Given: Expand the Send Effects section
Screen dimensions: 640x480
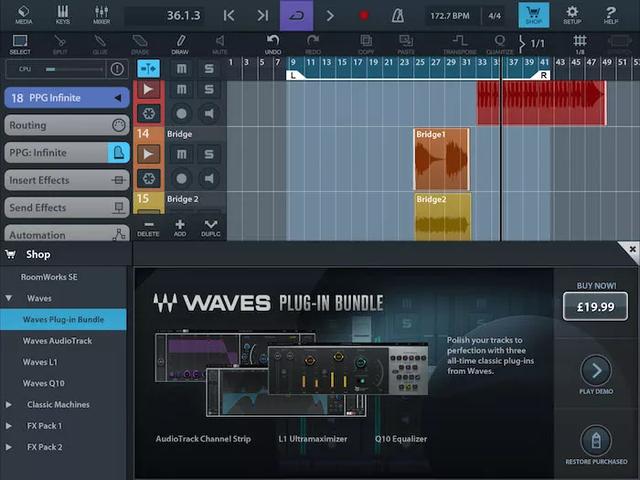Looking at the screenshot, I should tap(67, 207).
